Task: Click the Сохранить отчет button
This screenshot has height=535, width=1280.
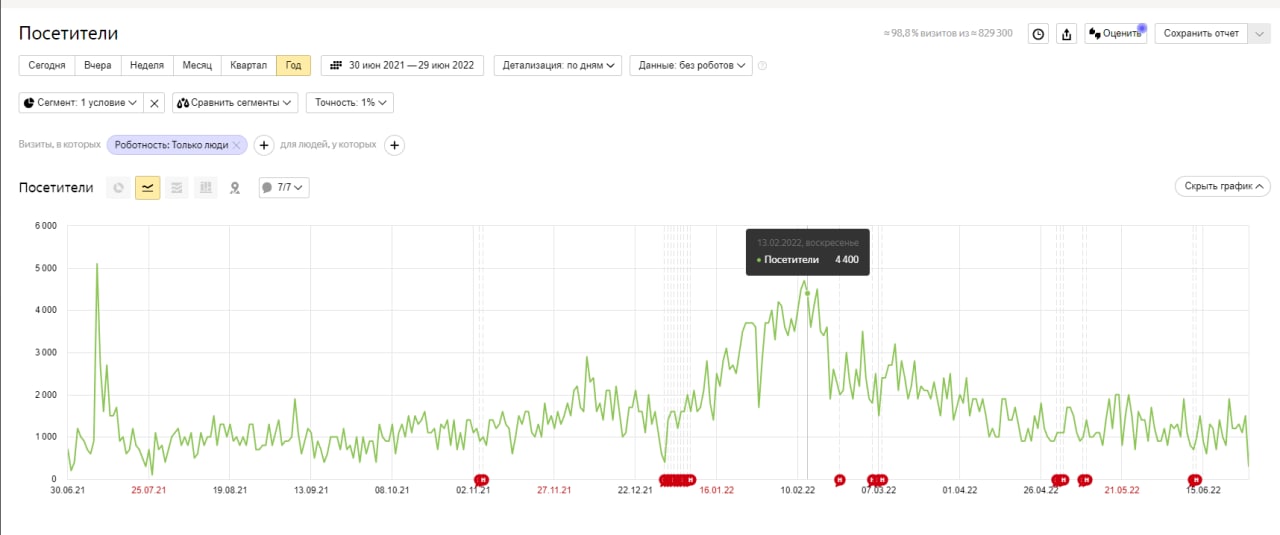Action: coord(1201,33)
